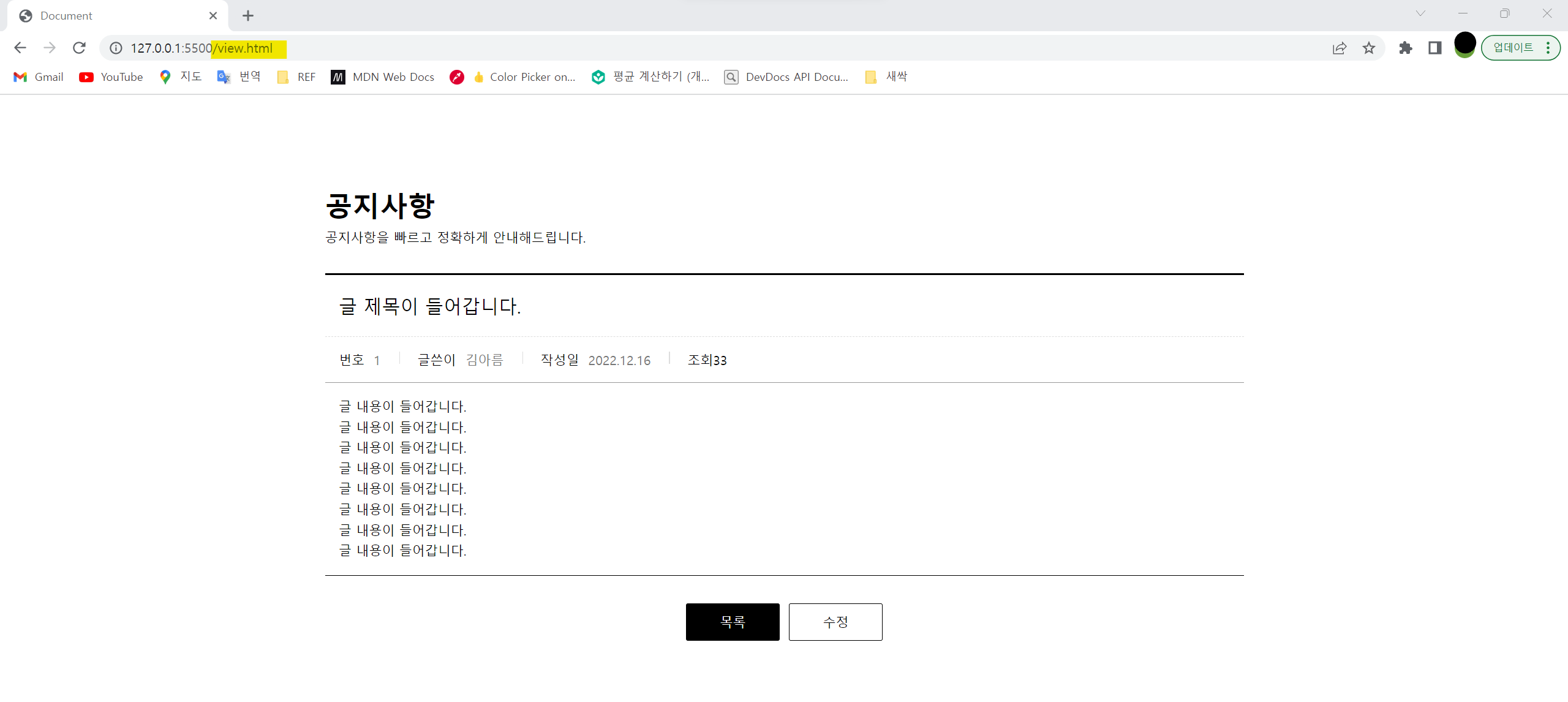The image size is (1568, 702).
Task: Open the Extensions puzzle icon
Action: click(1406, 48)
